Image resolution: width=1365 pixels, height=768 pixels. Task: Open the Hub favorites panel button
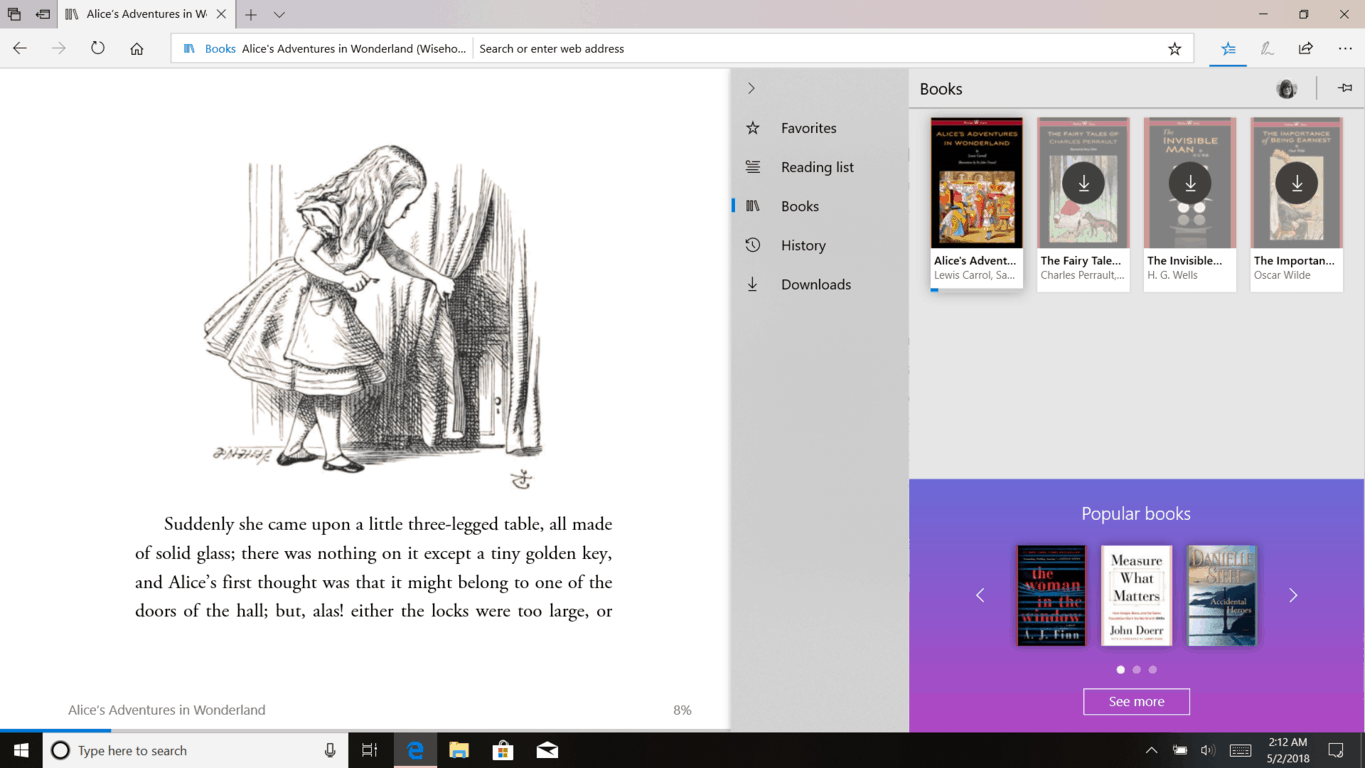click(1228, 48)
